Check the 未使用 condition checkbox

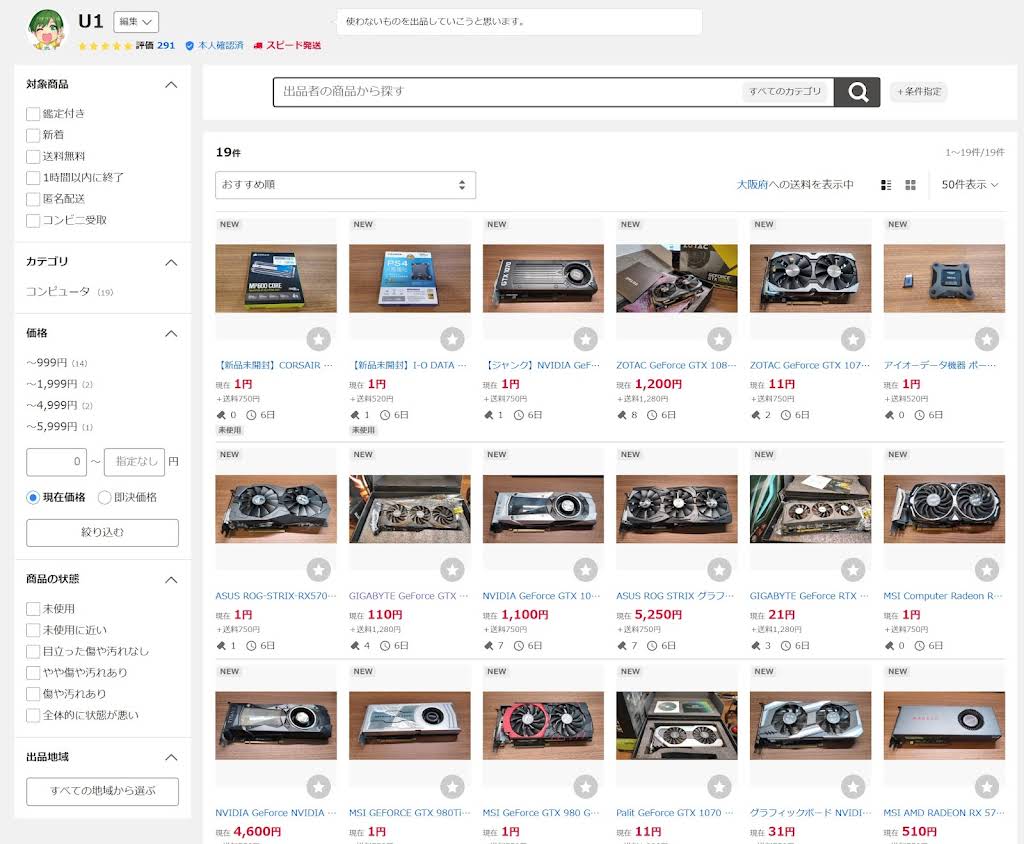click(33, 609)
